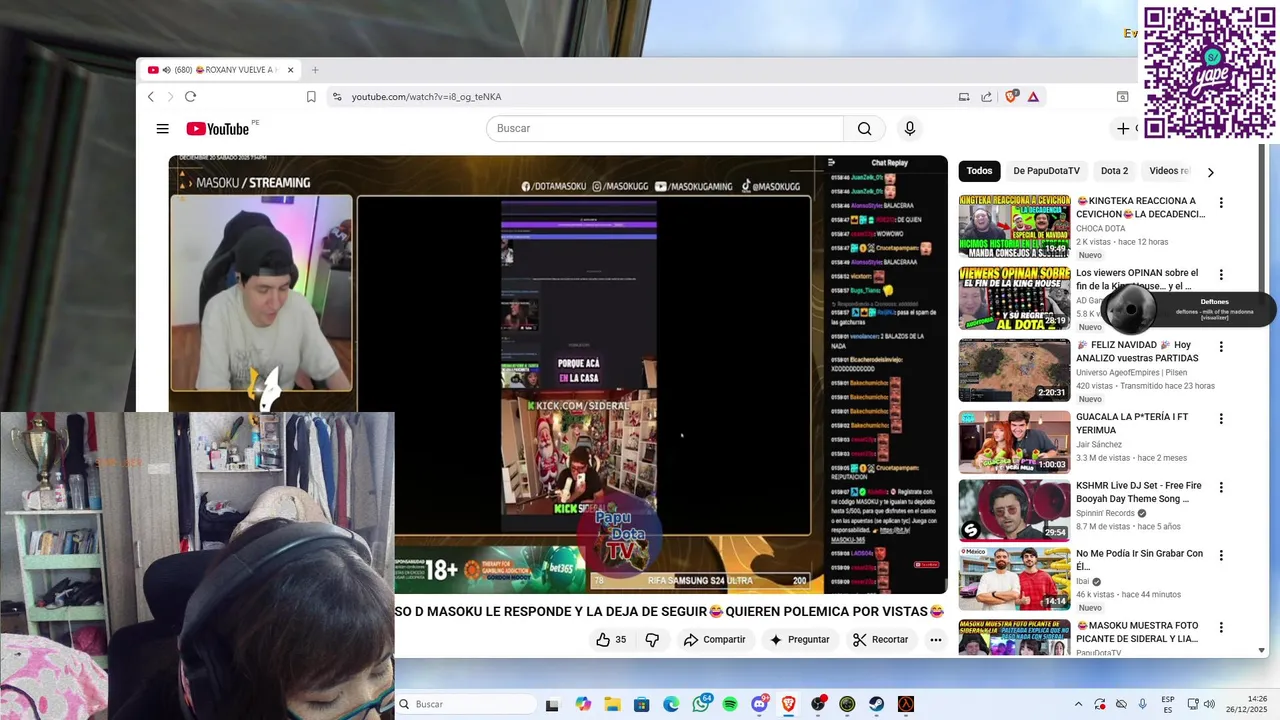The width and height of the screenshot is (1280, 720).
Task: Click the Chat Replay header
Action: [x=889, y=163]
